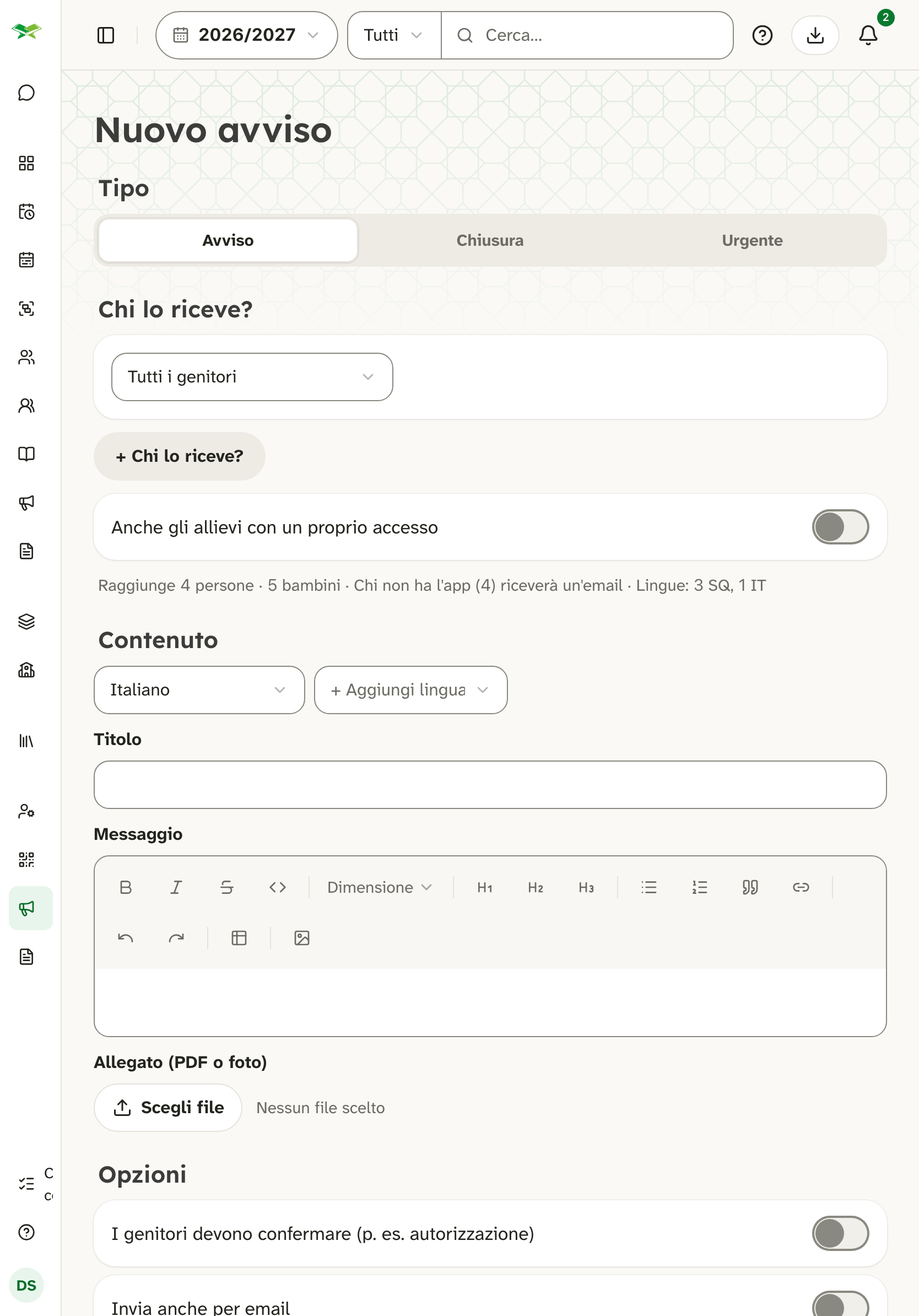The width and height of the screenshot is (919, 1316).
Task: Open the DS user avatar
Action: click(26, 1286)
